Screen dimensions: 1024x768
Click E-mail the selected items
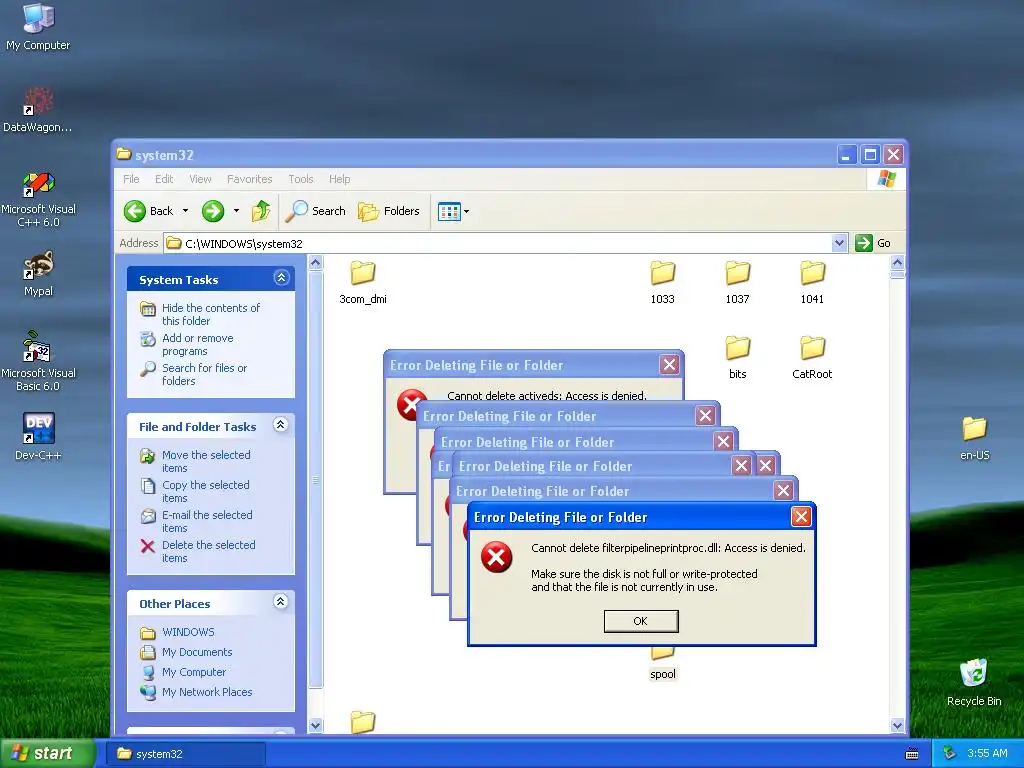pos(206,521)
